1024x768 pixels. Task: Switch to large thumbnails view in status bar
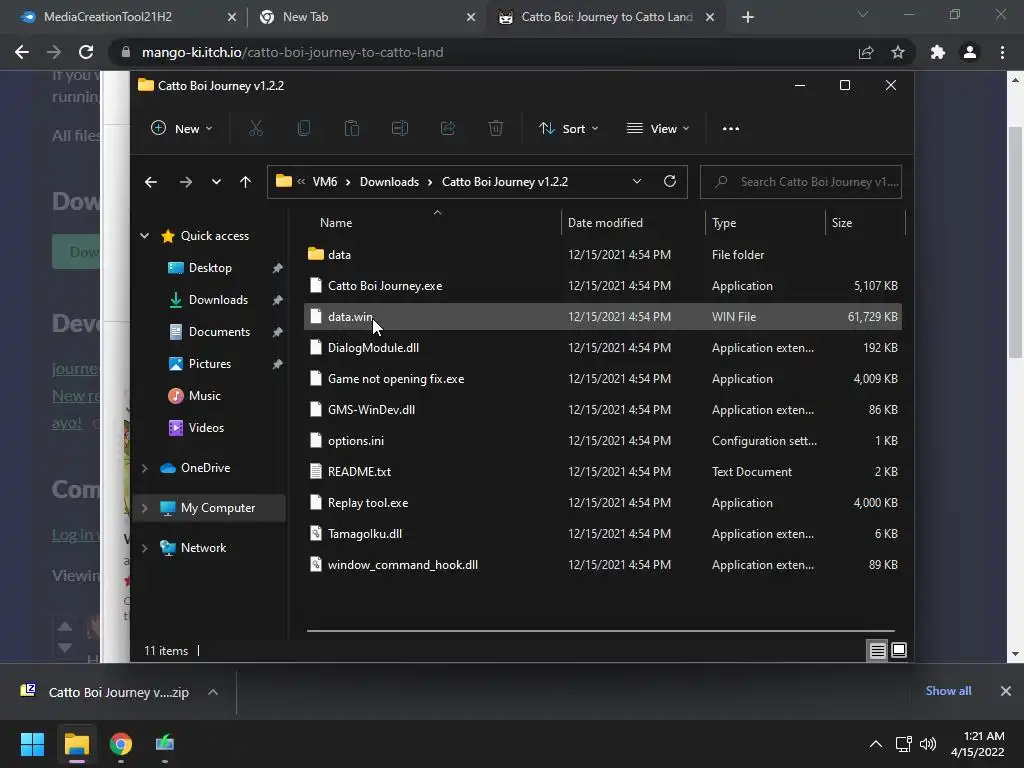899,650
